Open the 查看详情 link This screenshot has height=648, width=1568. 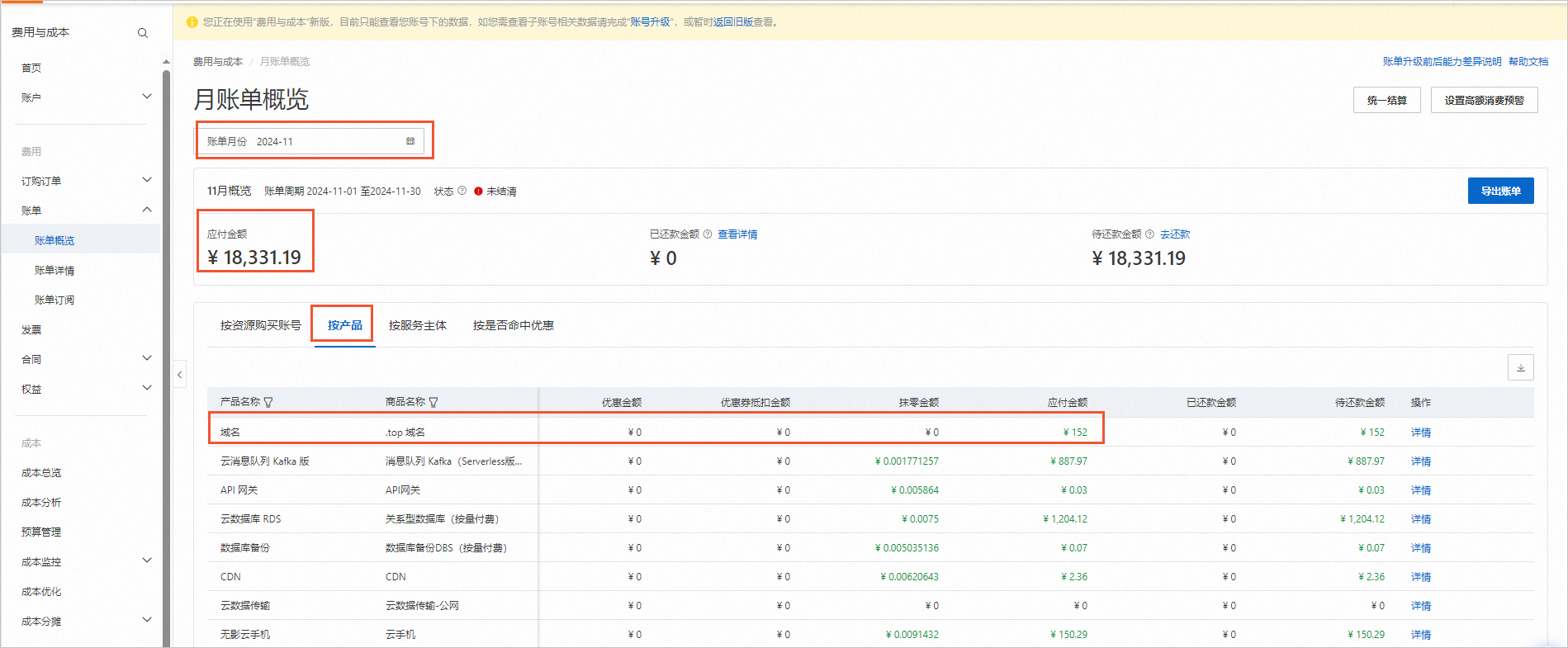pos(737,234)
